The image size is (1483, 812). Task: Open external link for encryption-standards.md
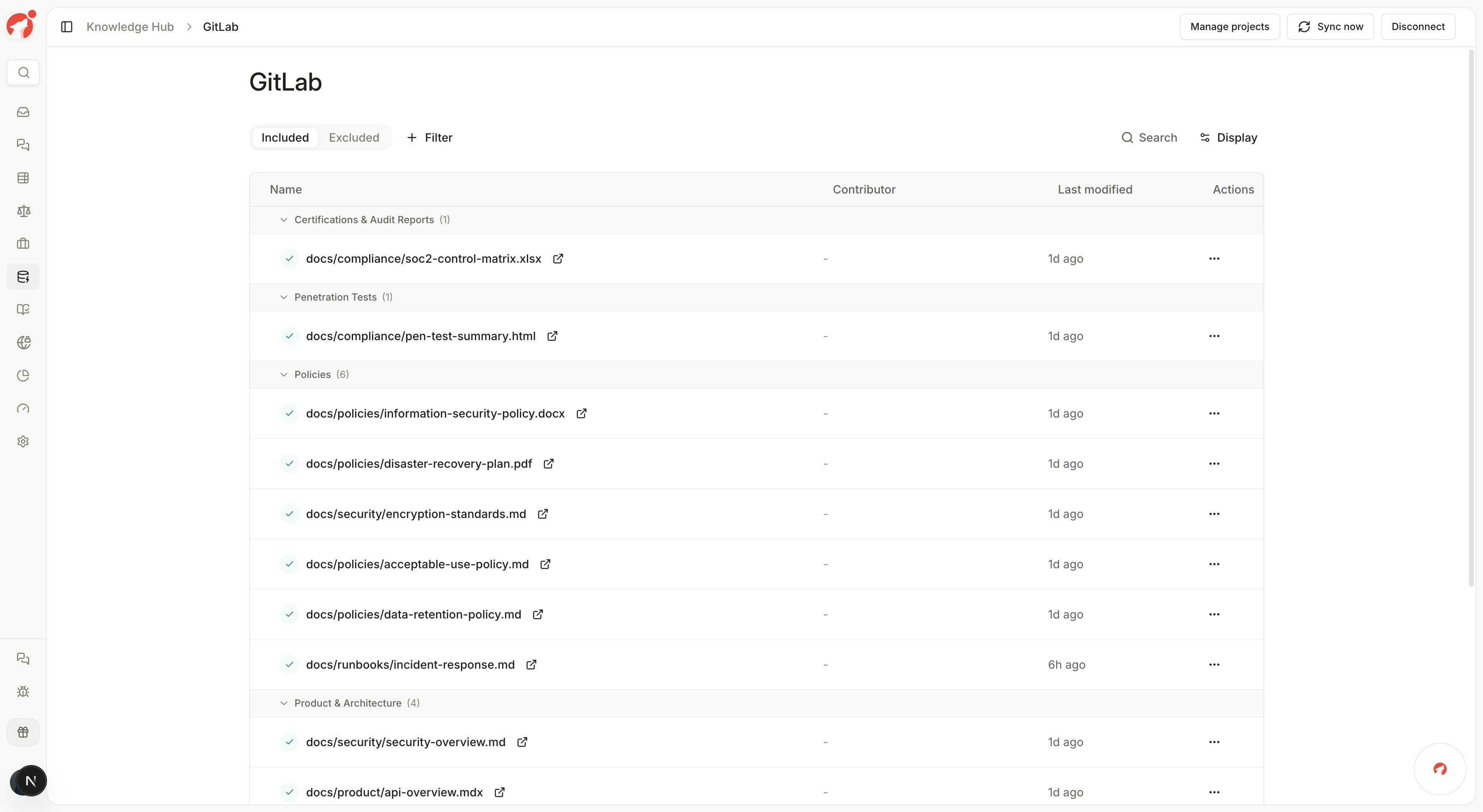pyautogui.click(x=543, y=514)
